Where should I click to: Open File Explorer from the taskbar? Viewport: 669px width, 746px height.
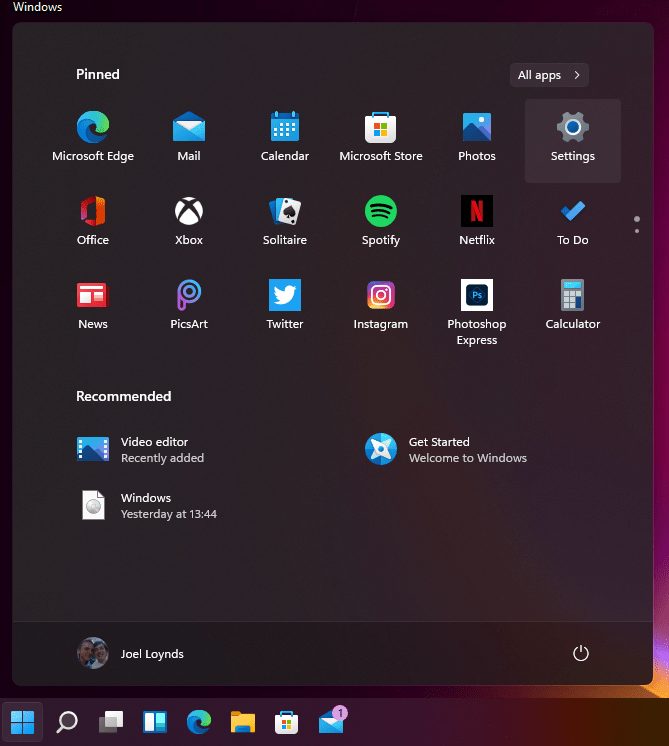tap(243, 722)
